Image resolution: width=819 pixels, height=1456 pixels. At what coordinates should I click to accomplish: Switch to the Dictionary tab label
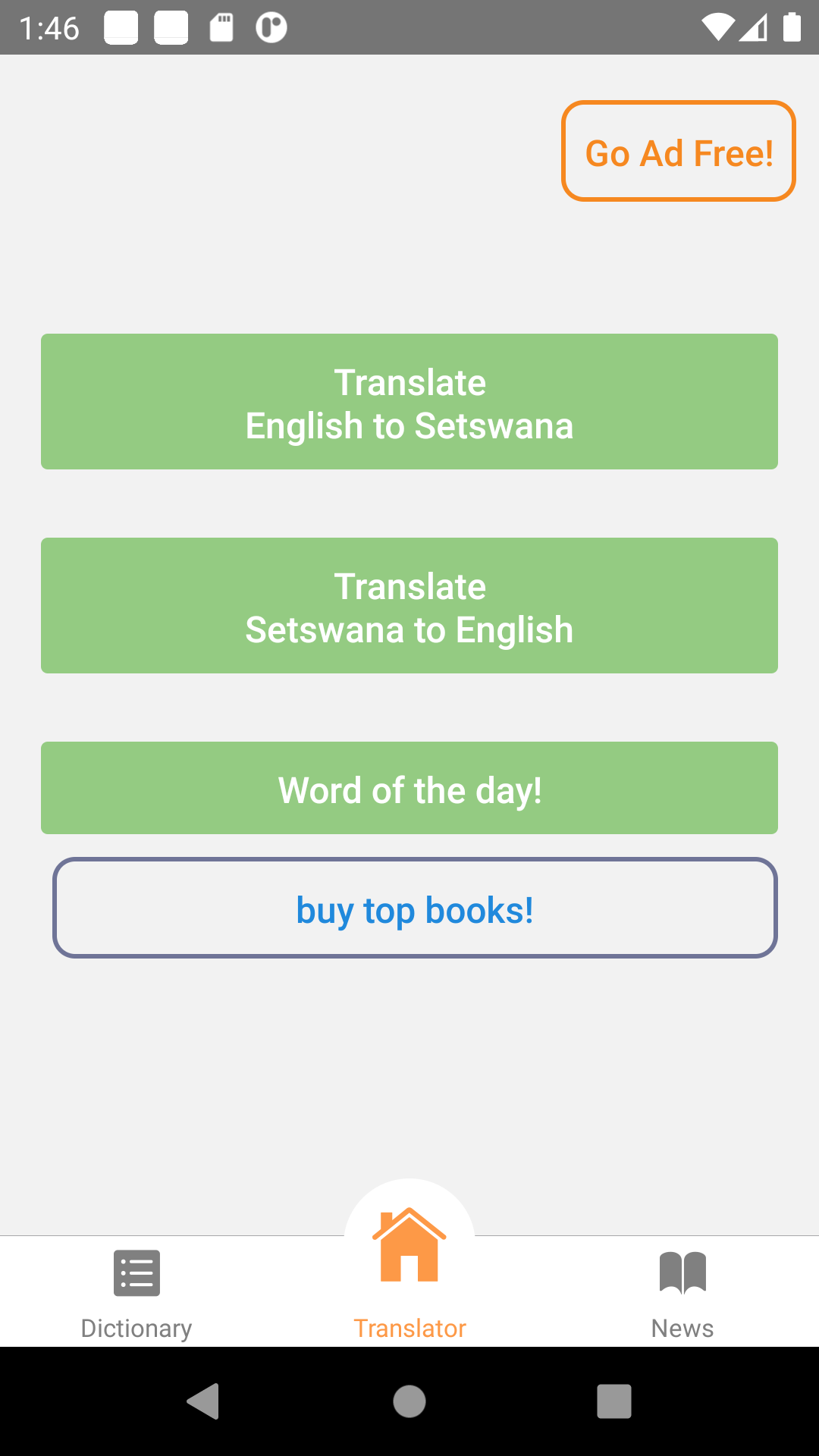point(136,1328)
